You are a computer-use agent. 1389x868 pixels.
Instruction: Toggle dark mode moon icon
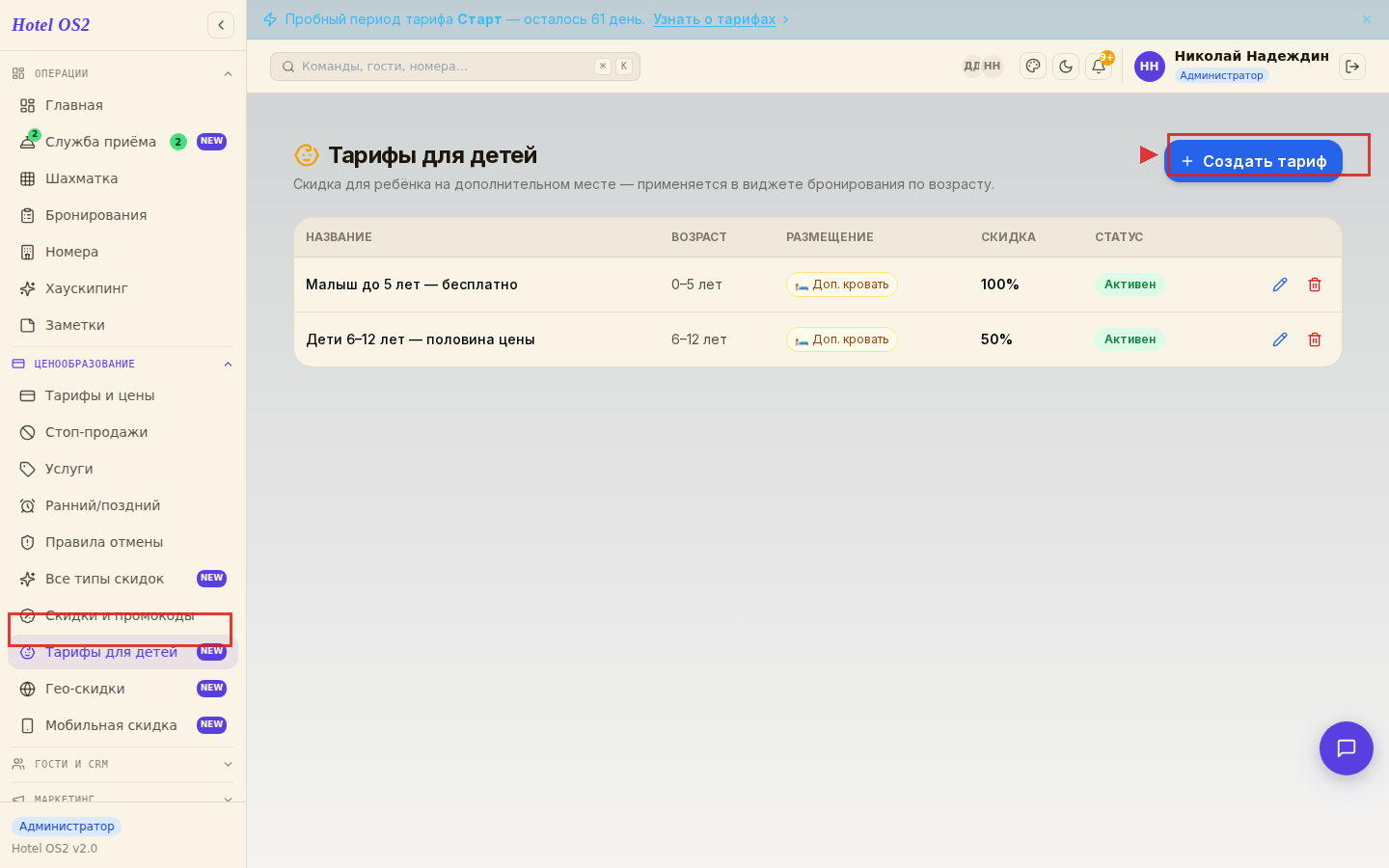click(x=1066, y=67)
